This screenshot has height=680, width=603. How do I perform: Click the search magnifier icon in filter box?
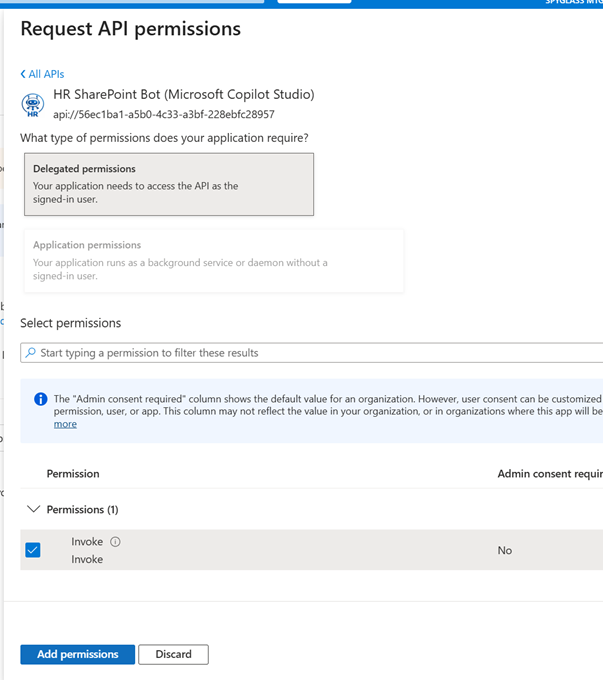pyautogui.click(x=31, y=353)
